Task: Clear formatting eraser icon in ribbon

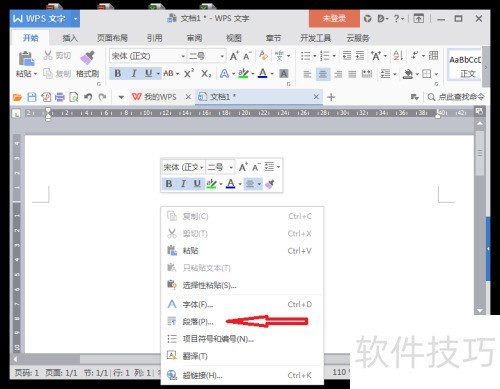Action: tap(263, 56)
